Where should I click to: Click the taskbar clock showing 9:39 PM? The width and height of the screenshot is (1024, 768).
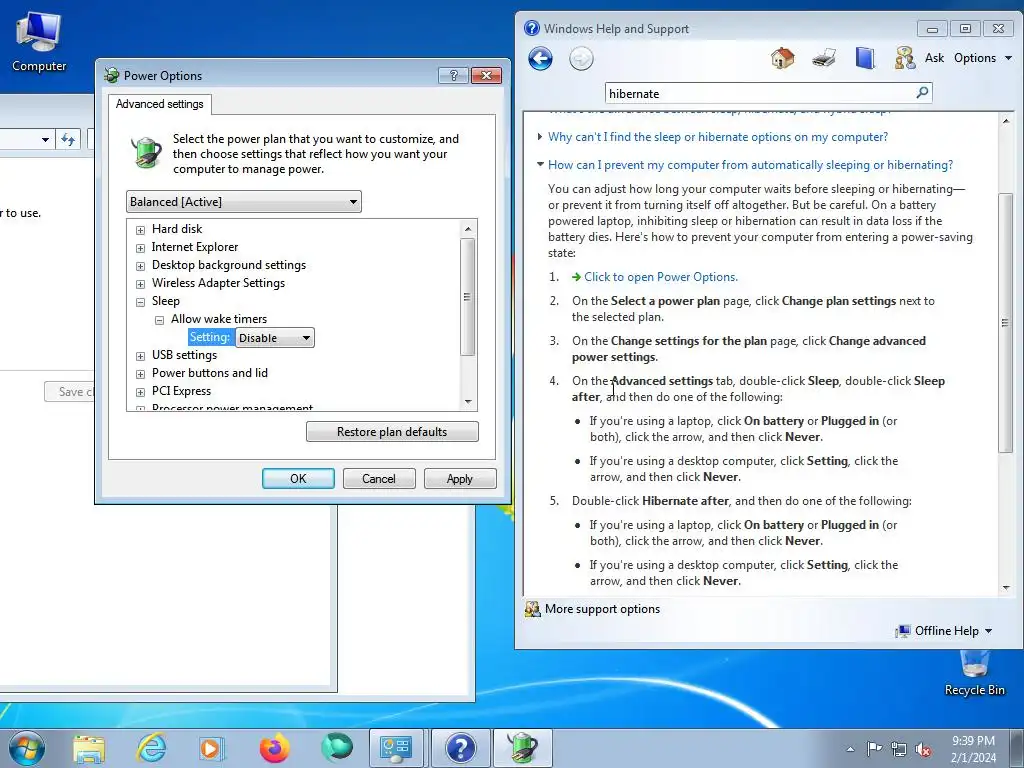[973, 749]
